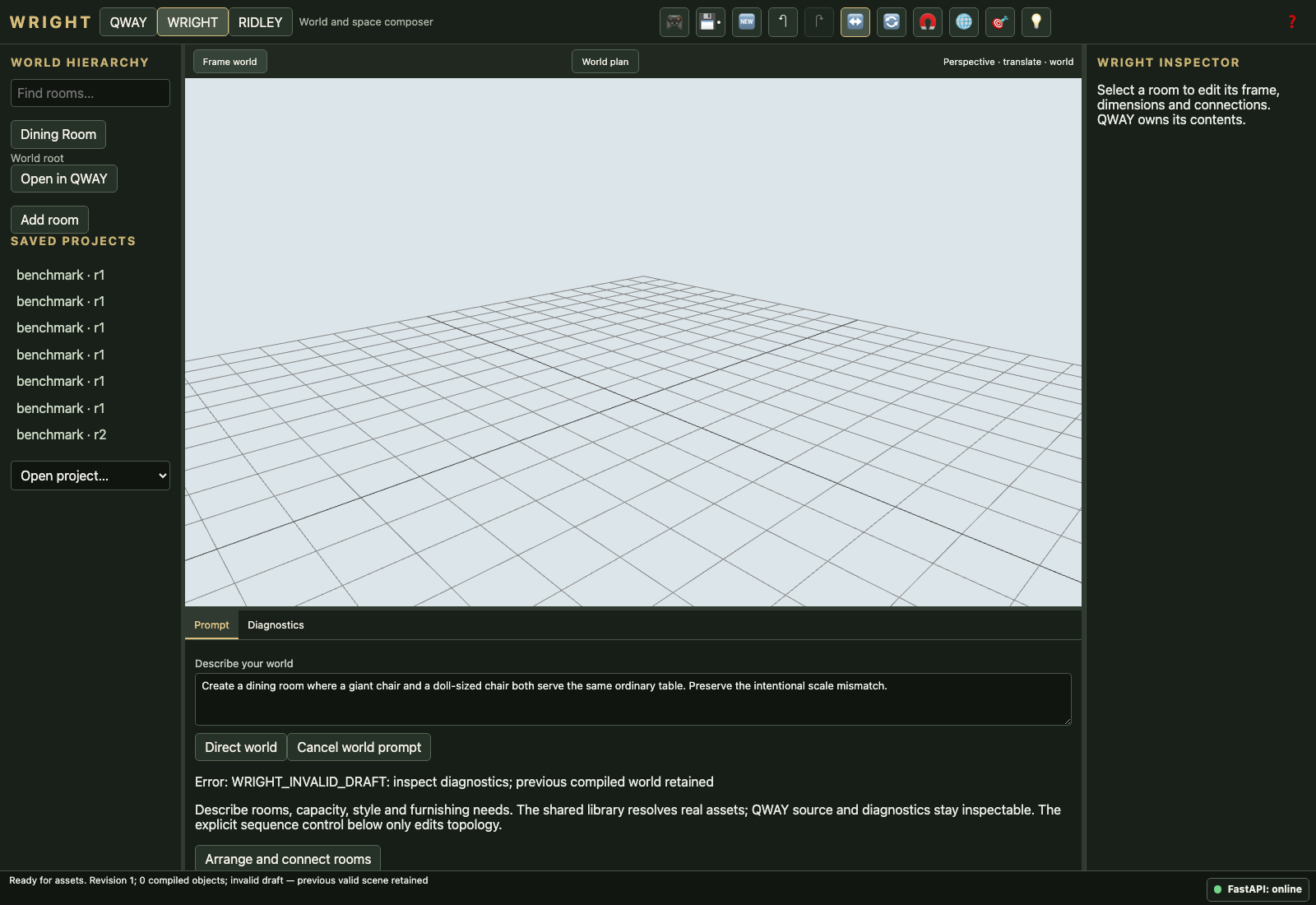Select the Prompt tab
1316x905 pixels.
tap(211, 625)
